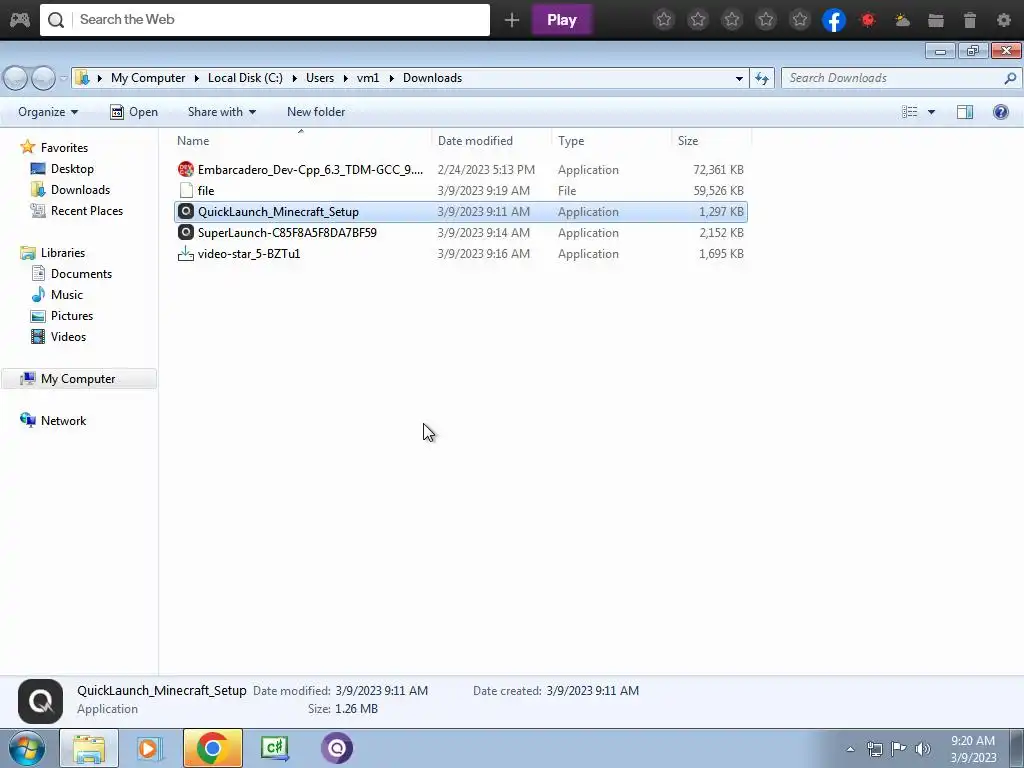
Task: Expand the address bar history dropdown
Action: point(739,78)
